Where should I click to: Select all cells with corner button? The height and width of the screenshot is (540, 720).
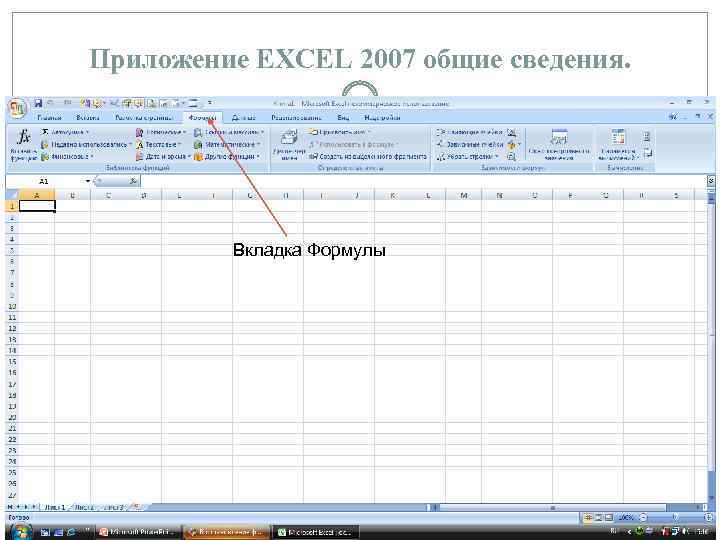12,196
